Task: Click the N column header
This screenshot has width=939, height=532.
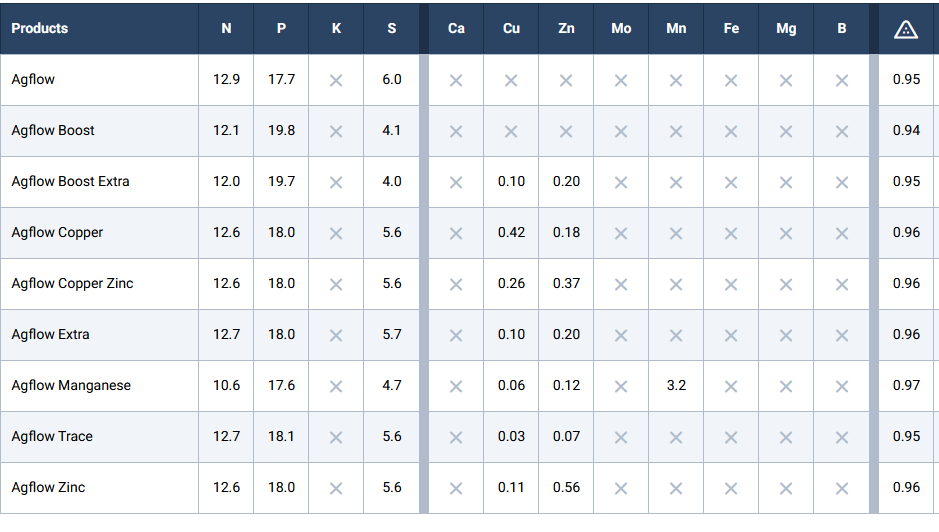Action: tap(226, 28)
